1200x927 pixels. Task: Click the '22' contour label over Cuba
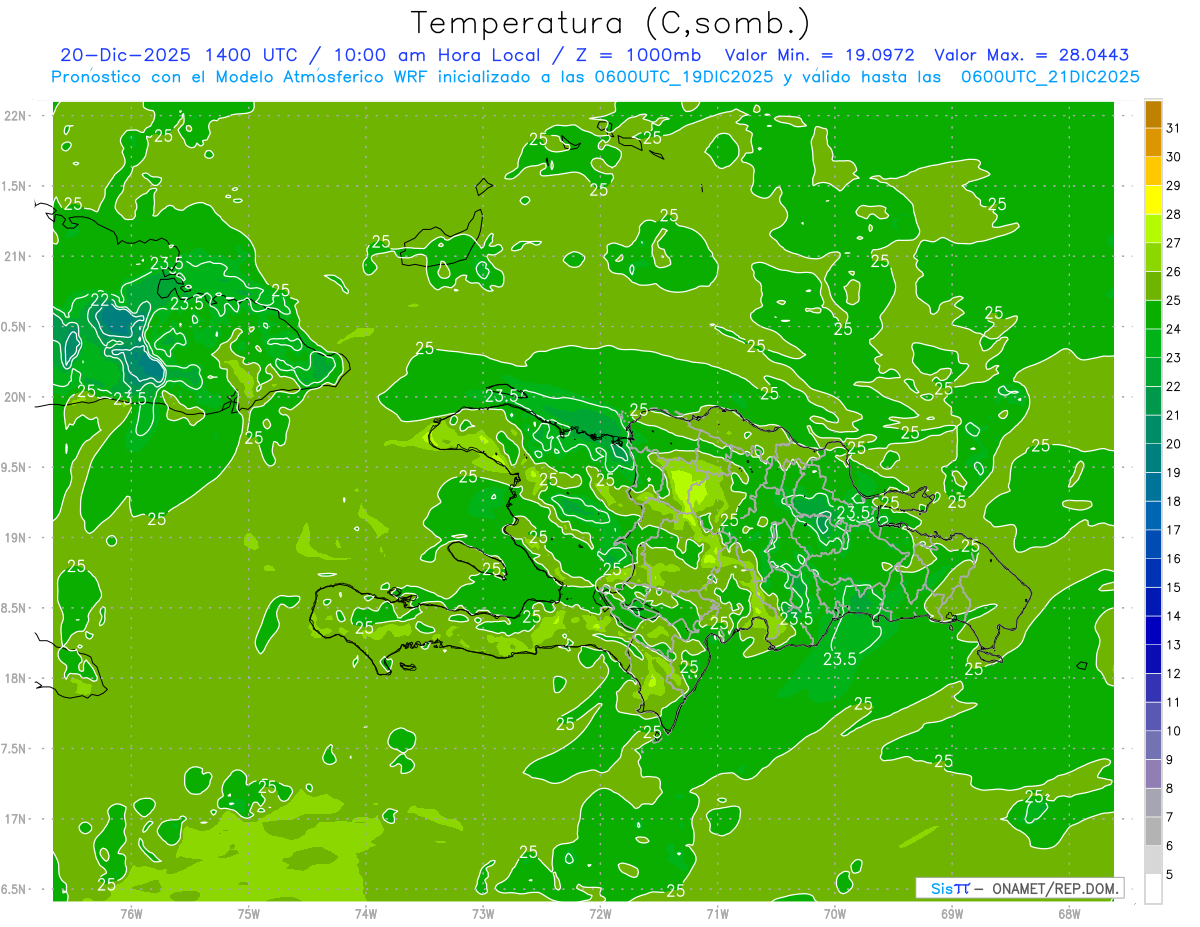coord(100,299)
